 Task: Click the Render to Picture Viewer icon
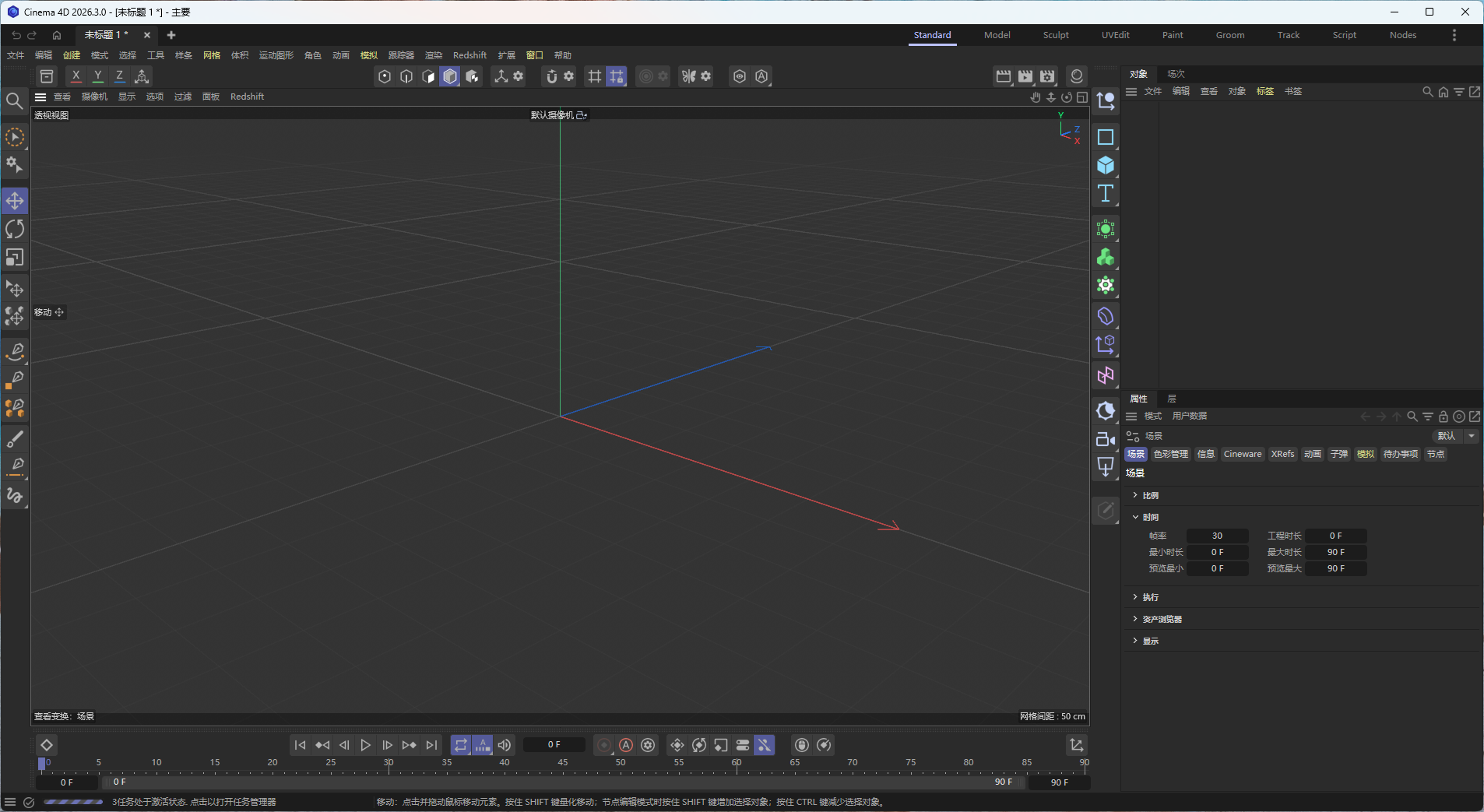point(1025,76)
